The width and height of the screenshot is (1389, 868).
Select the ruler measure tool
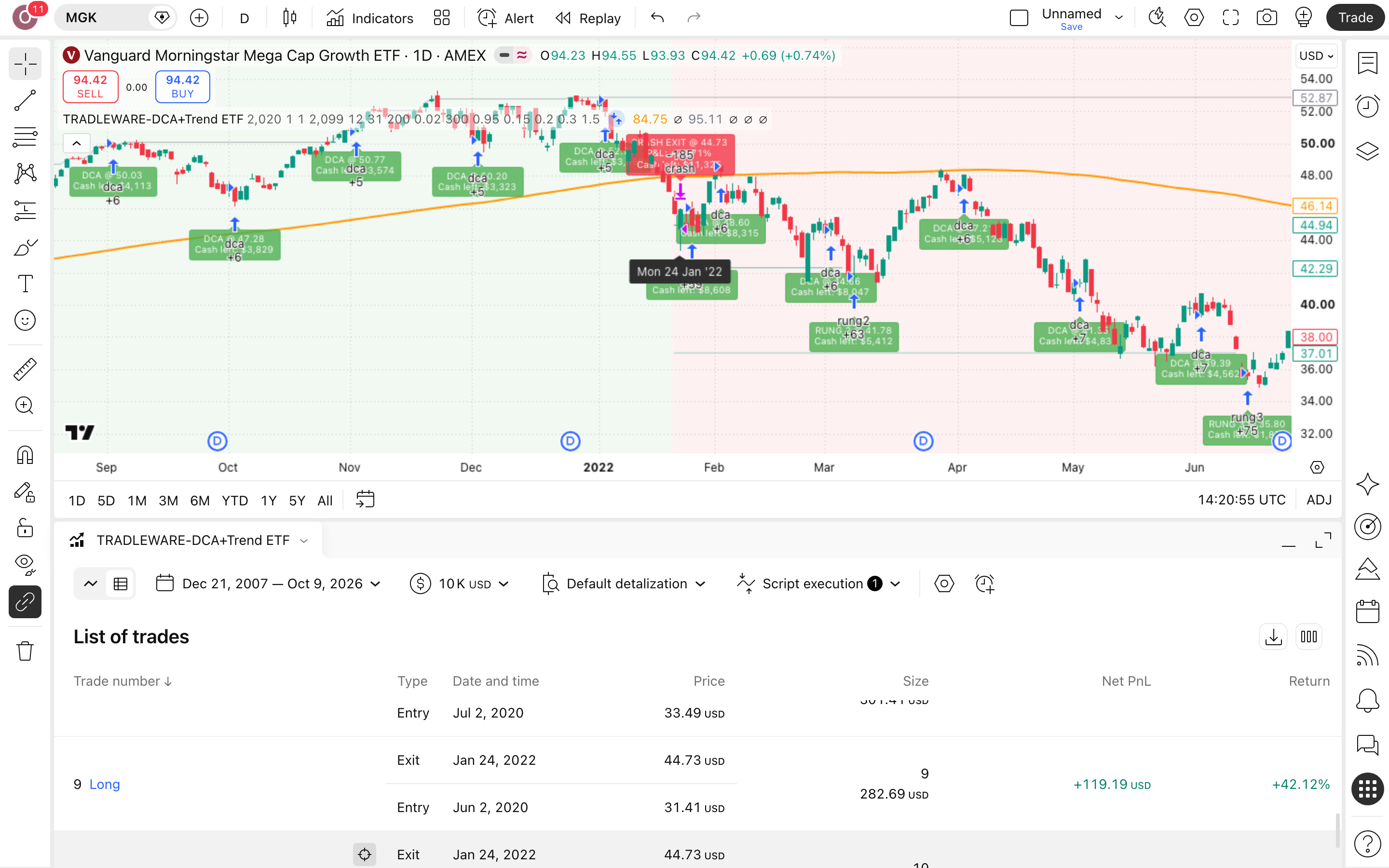25,369
